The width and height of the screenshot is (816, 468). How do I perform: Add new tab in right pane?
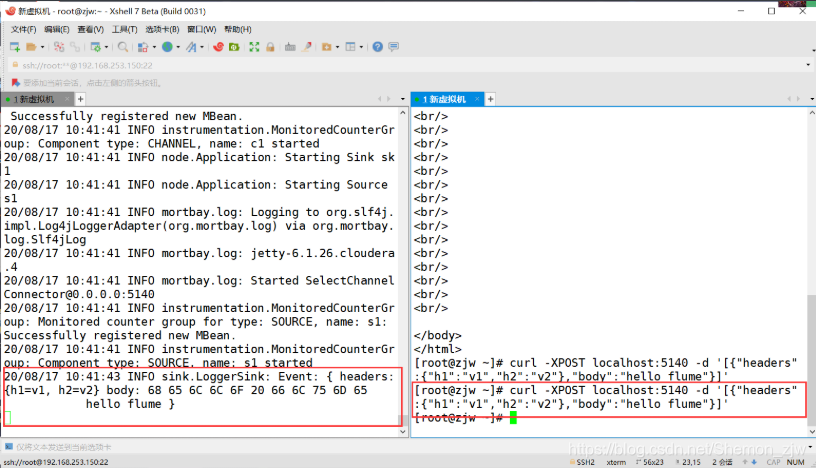pos(490,99)
